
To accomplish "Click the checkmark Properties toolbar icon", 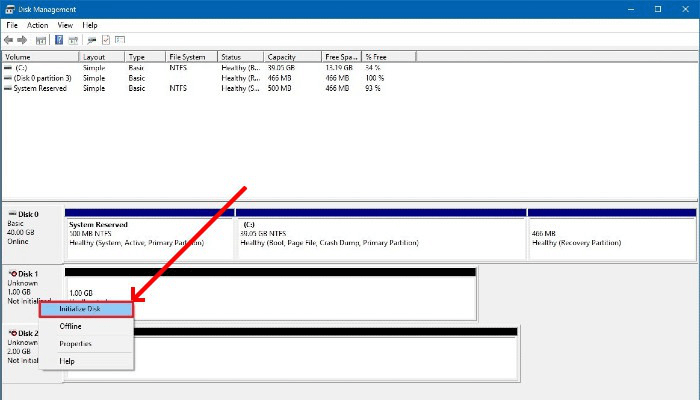I will 106,40.
